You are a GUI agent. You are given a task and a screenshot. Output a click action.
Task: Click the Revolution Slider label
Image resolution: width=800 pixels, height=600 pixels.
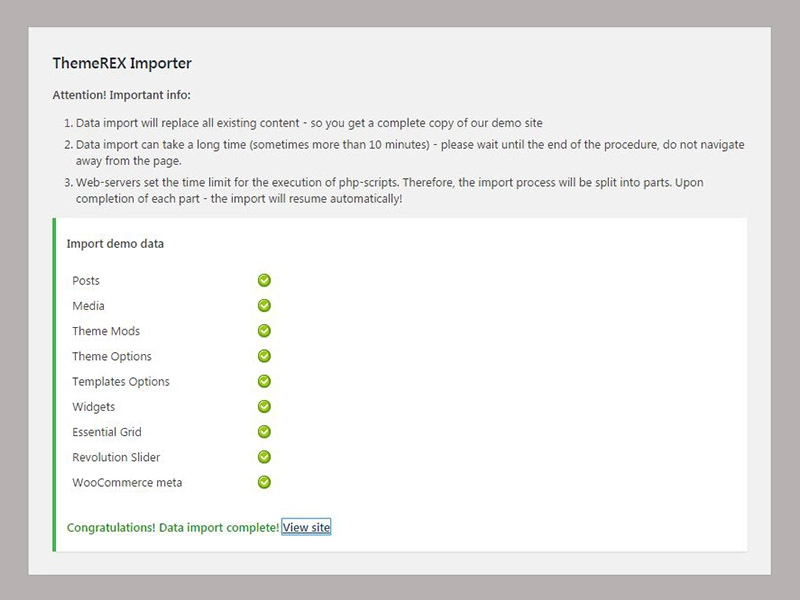point(116,457)
